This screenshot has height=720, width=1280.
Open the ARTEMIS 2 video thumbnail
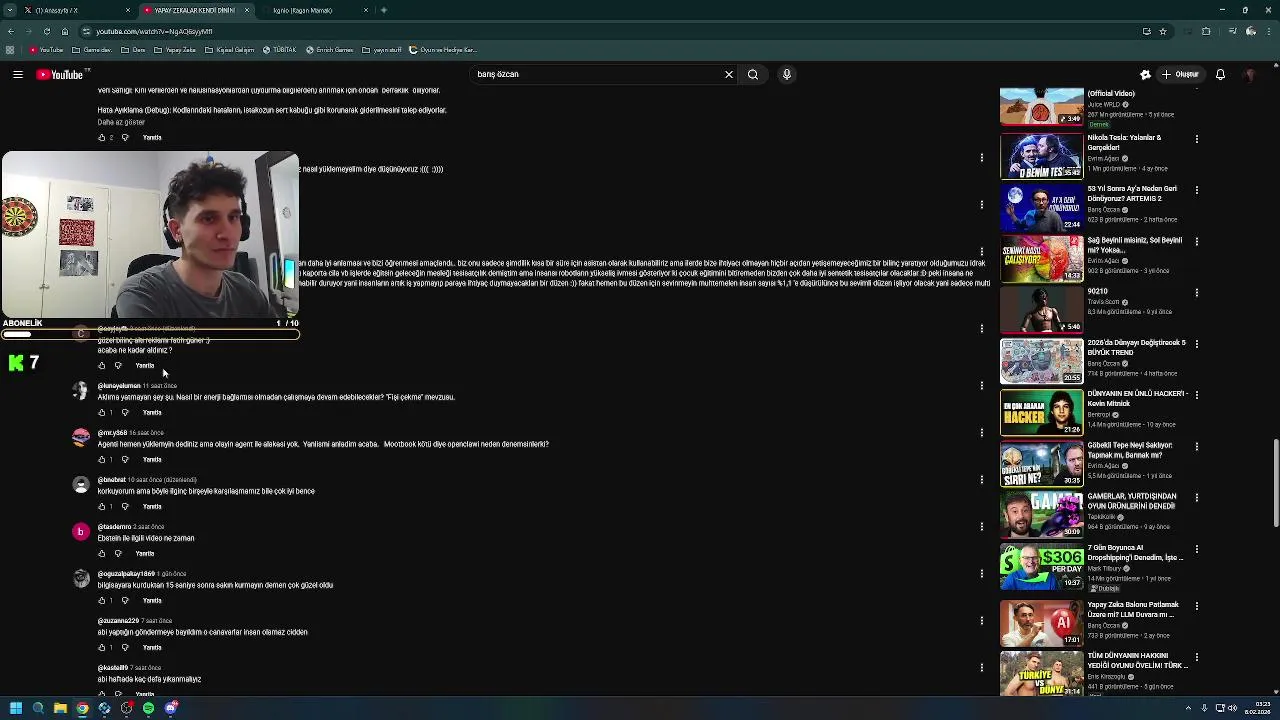(x=1041, y=207)
